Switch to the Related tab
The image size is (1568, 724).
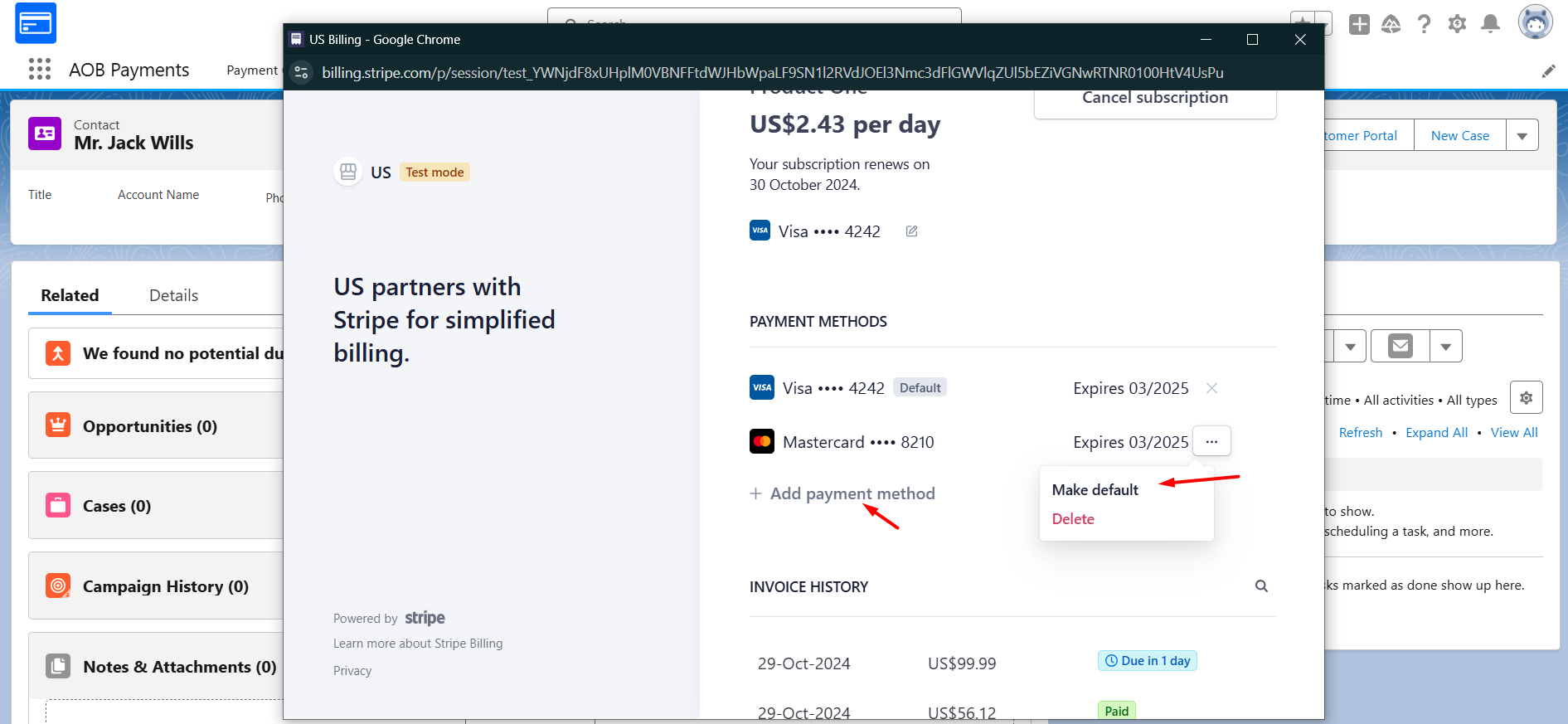click(70, 296)
